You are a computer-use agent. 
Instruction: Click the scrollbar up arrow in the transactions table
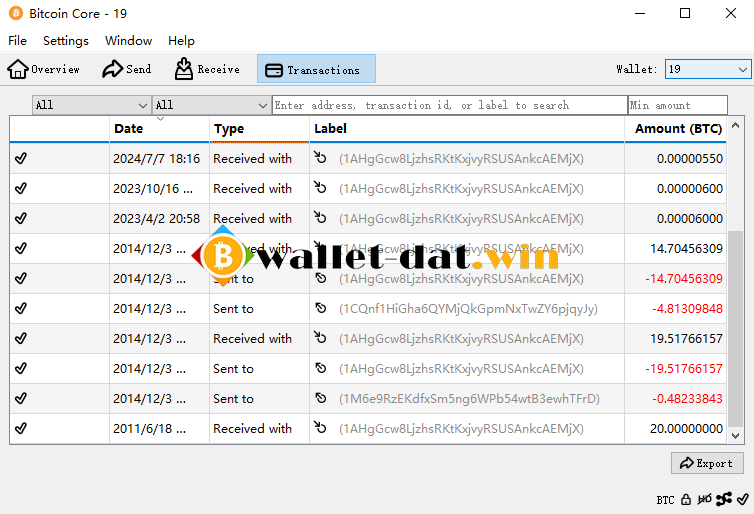coord(735,125)
